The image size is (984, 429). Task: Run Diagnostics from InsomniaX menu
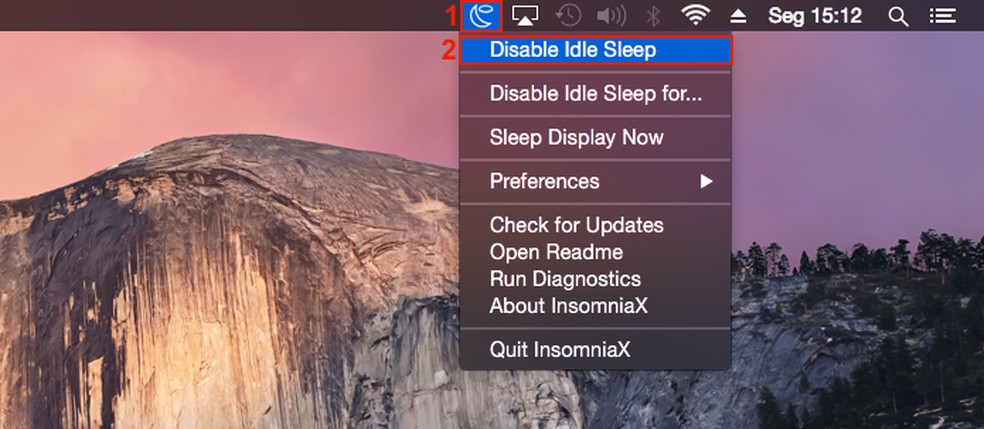(565, 279)
